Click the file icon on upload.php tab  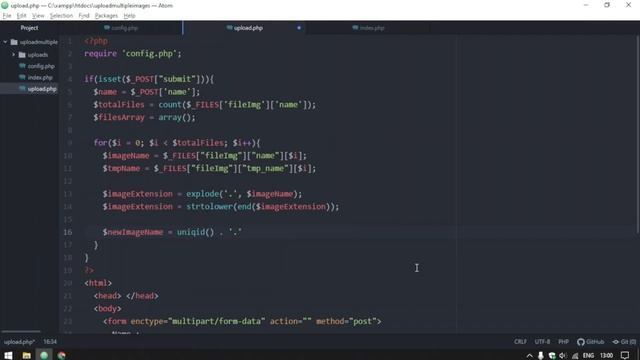pos(229,28)
